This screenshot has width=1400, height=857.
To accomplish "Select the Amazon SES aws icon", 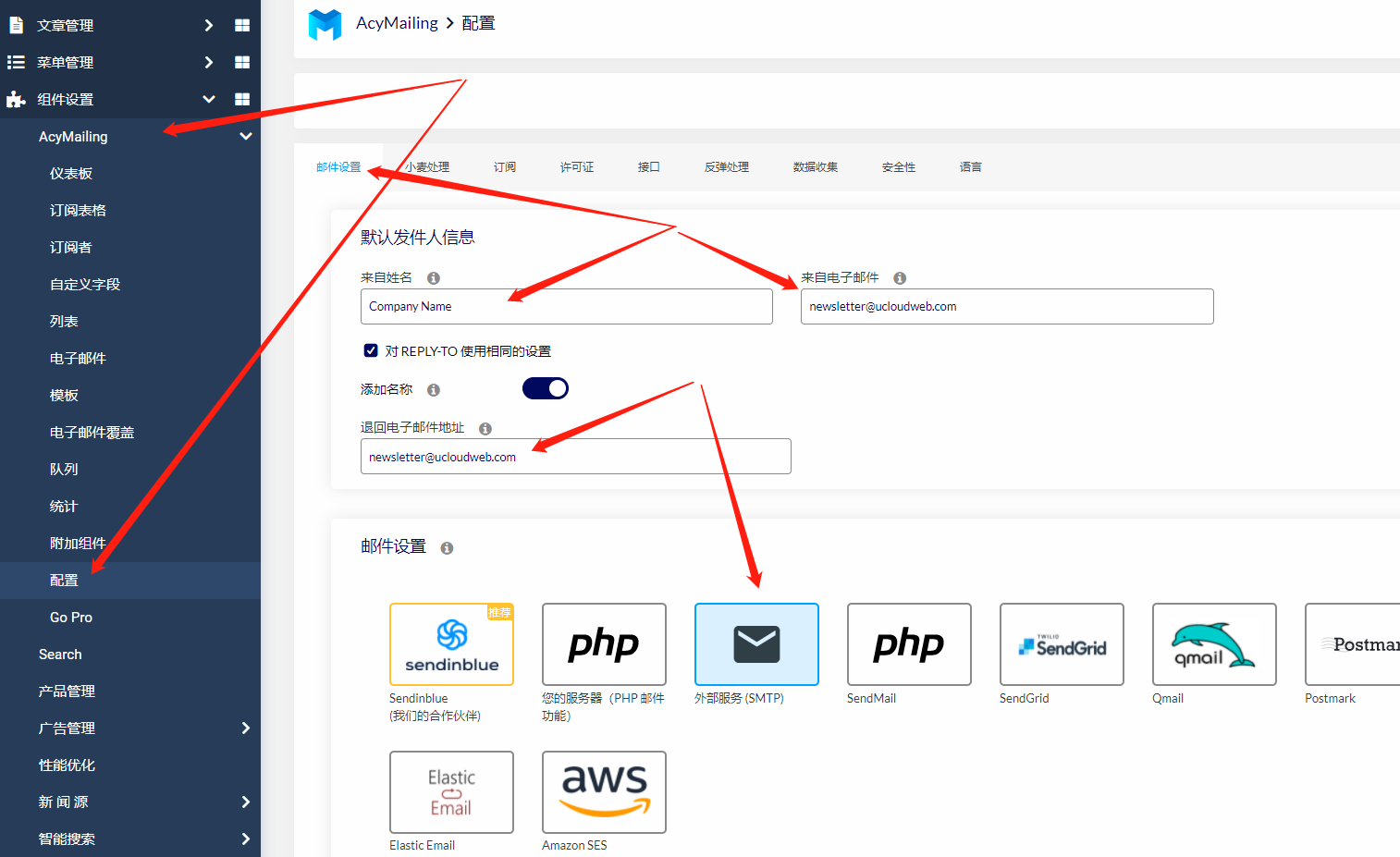I will coord(604,791).
